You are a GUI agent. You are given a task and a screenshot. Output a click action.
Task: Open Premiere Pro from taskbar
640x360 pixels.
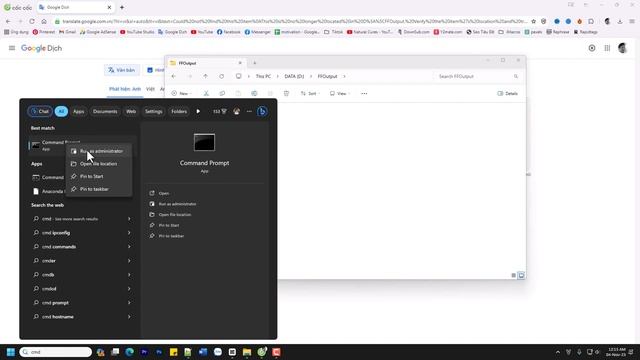click(x=144, y=352)
